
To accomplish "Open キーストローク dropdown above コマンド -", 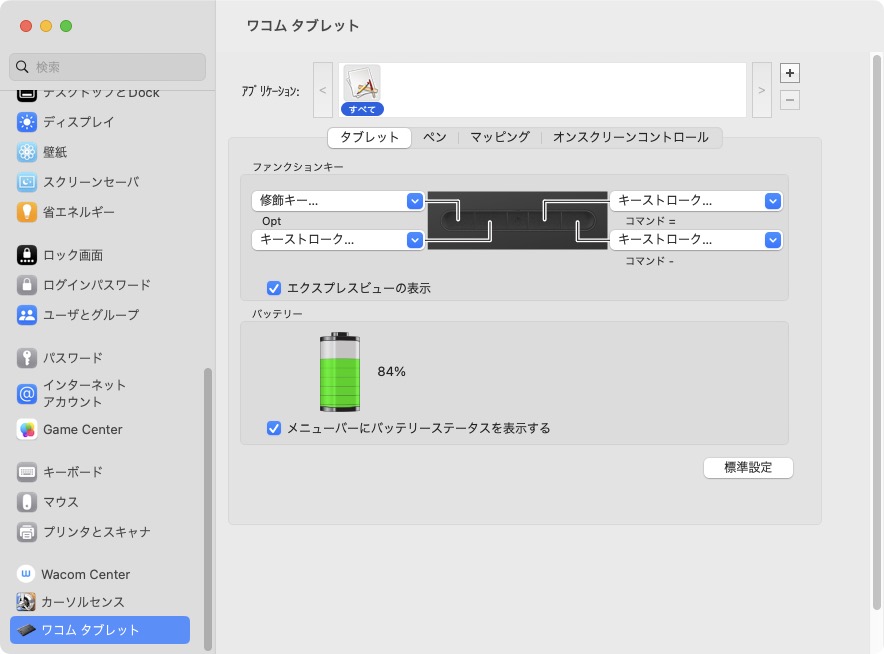I will (x=696, y=240).
